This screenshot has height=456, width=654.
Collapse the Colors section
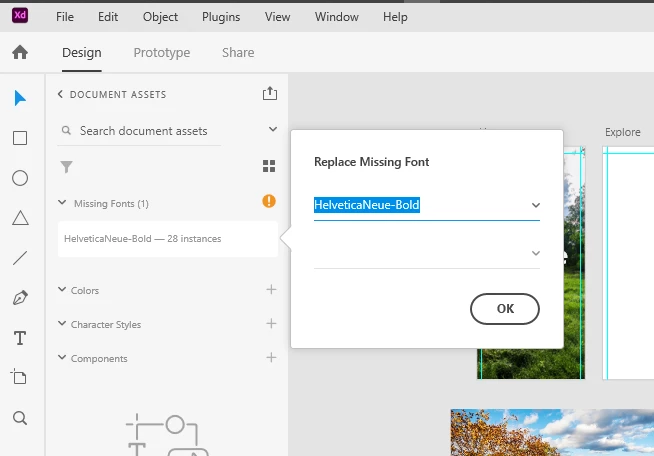(x=62, y=290)
